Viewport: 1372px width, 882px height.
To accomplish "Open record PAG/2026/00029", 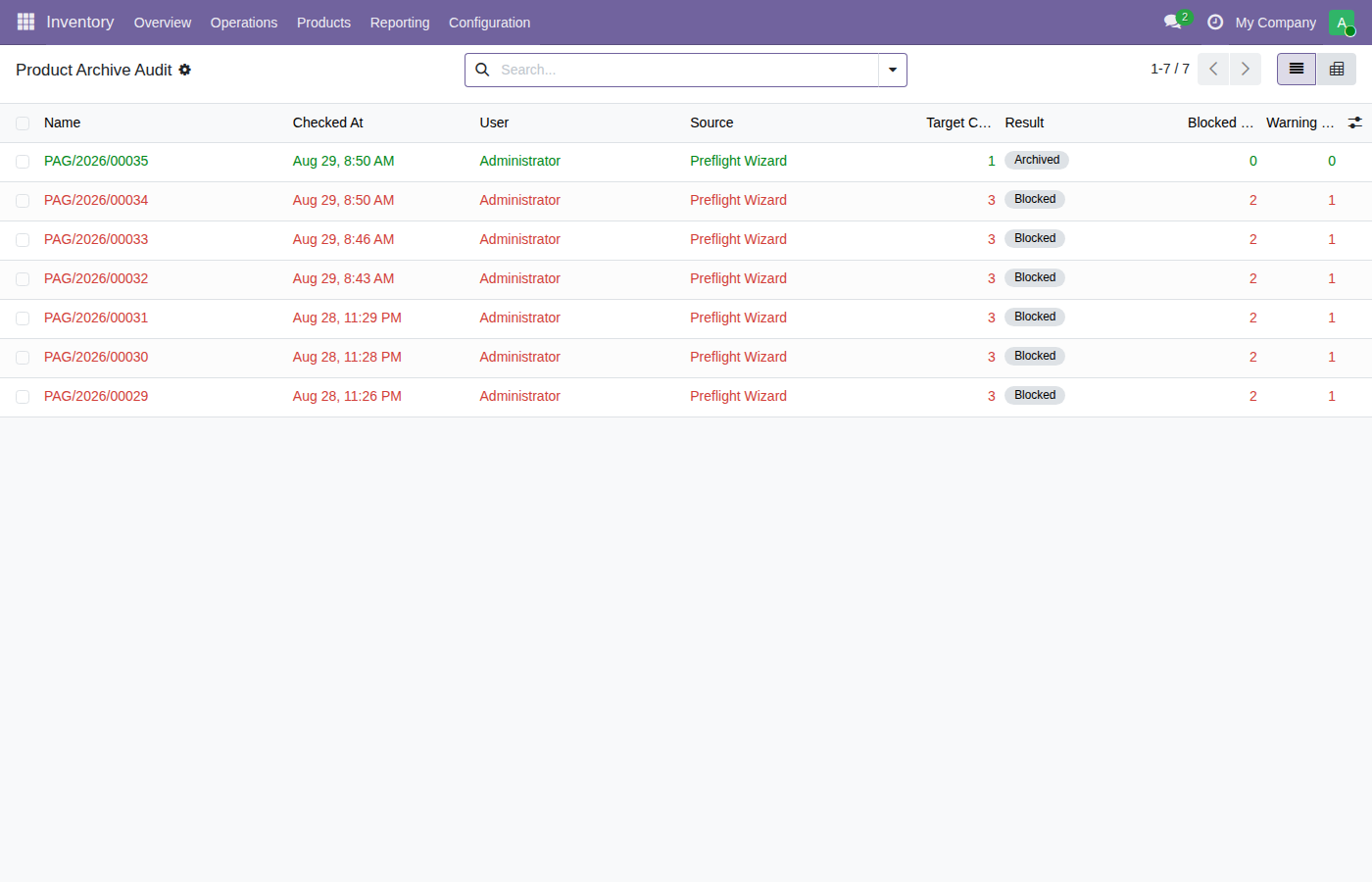I will tap(96, 396).
